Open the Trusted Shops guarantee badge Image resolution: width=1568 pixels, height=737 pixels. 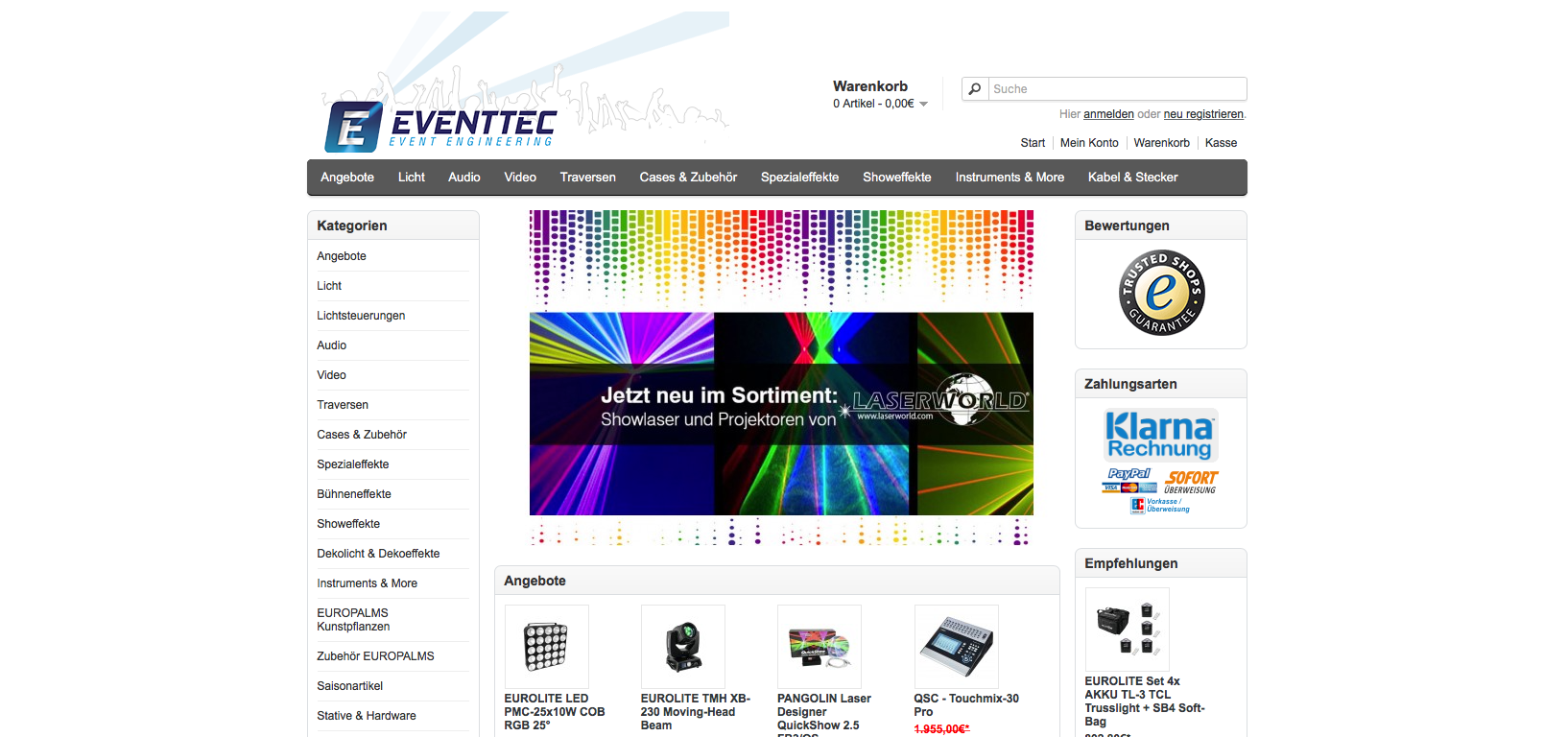point(1161,293)
